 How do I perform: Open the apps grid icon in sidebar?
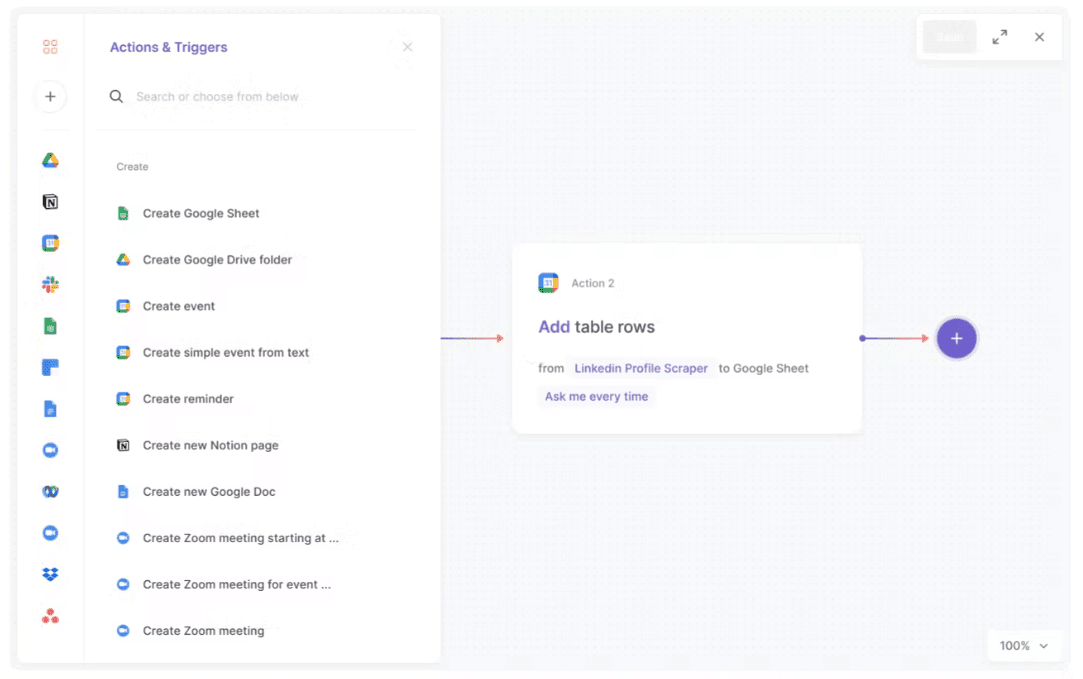50,47
